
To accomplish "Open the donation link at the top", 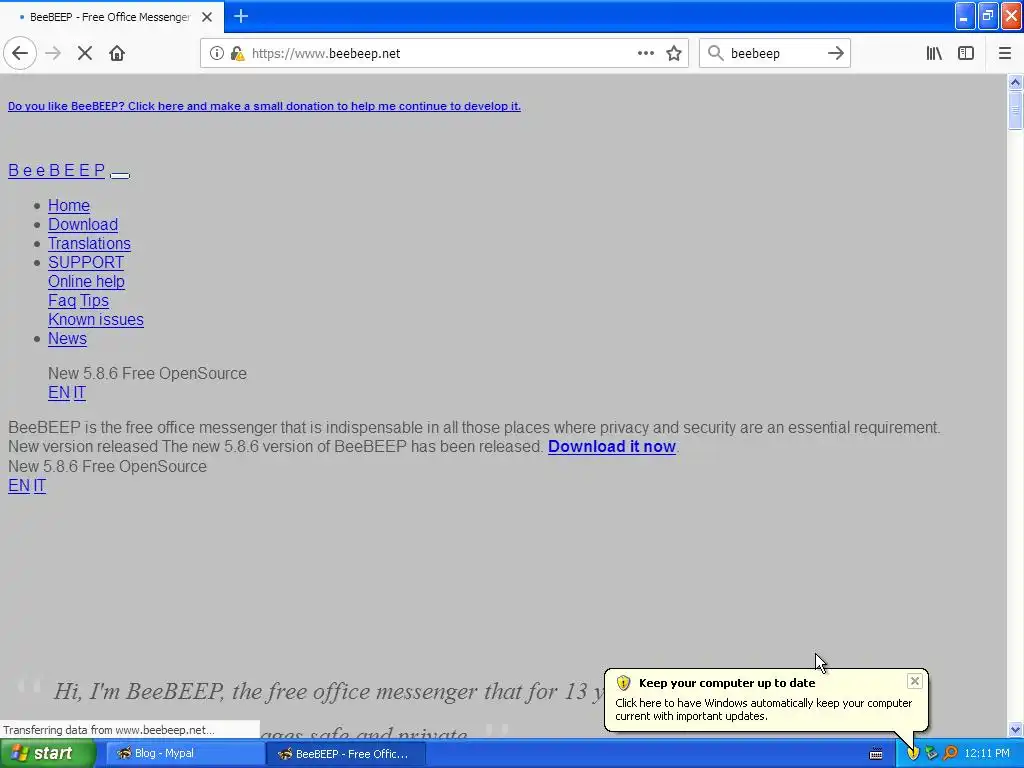I will [264, 106].
